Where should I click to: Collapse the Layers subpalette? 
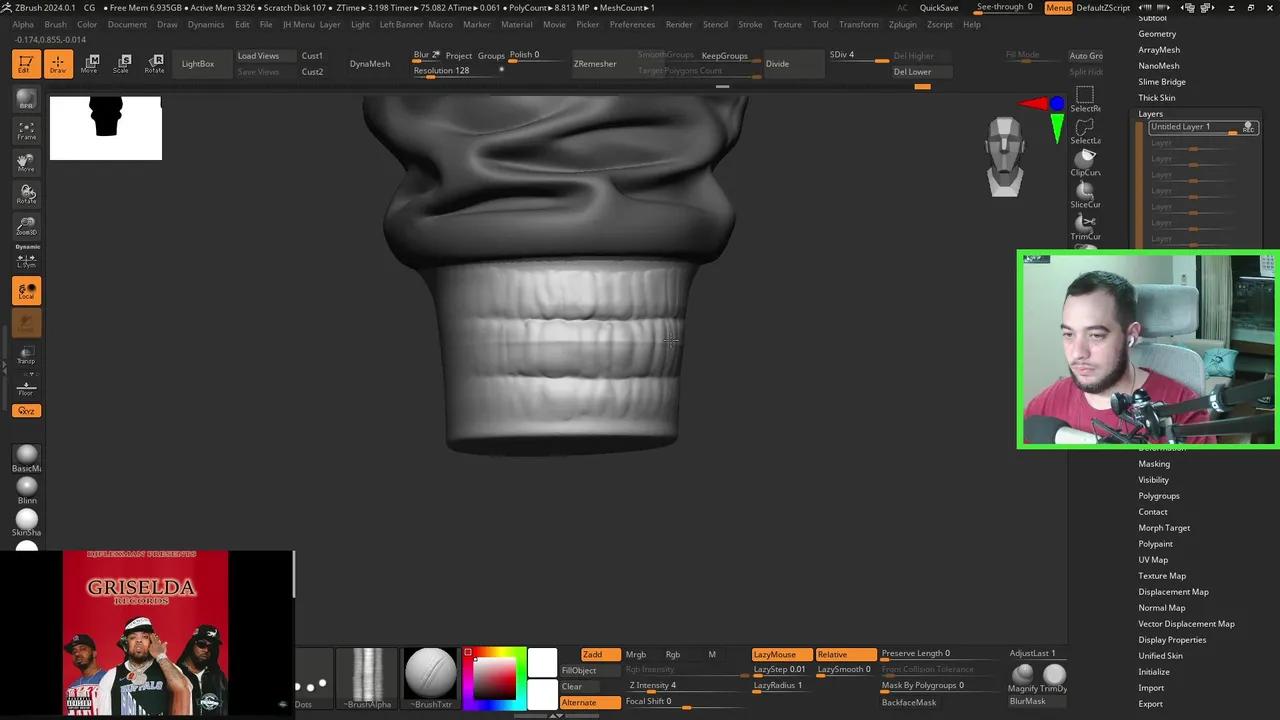1150,114
